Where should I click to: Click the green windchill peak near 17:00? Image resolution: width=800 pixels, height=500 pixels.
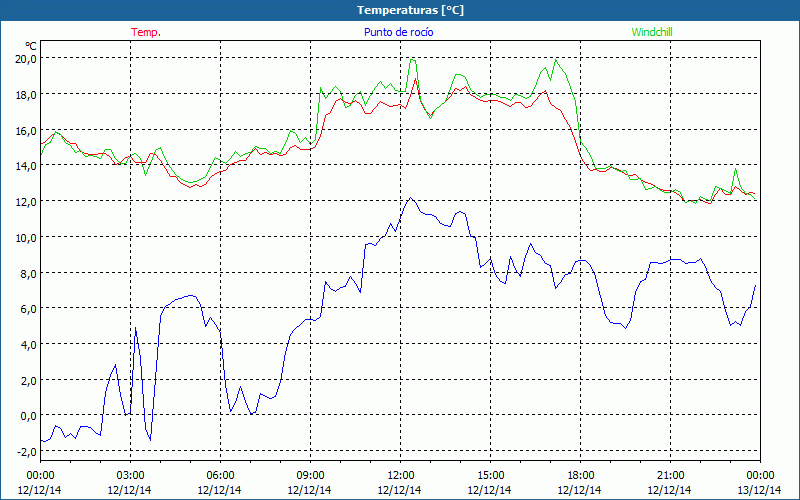coord(556,60)
